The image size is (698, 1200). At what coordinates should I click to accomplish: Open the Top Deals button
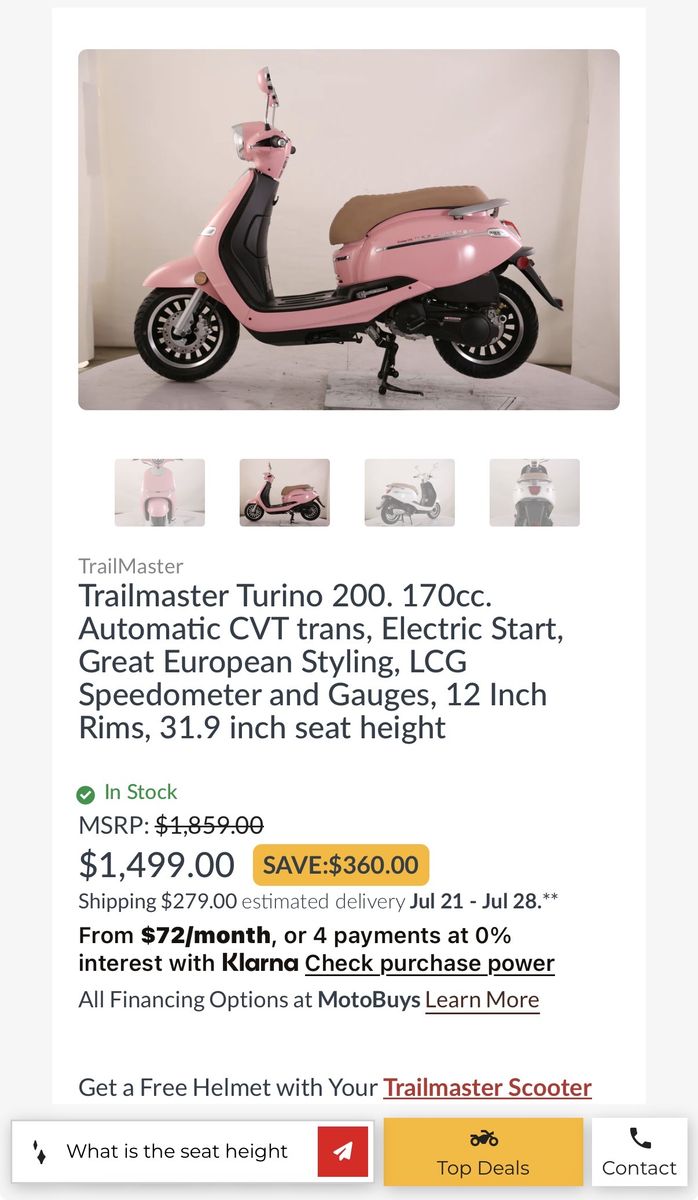[483, 1152]
